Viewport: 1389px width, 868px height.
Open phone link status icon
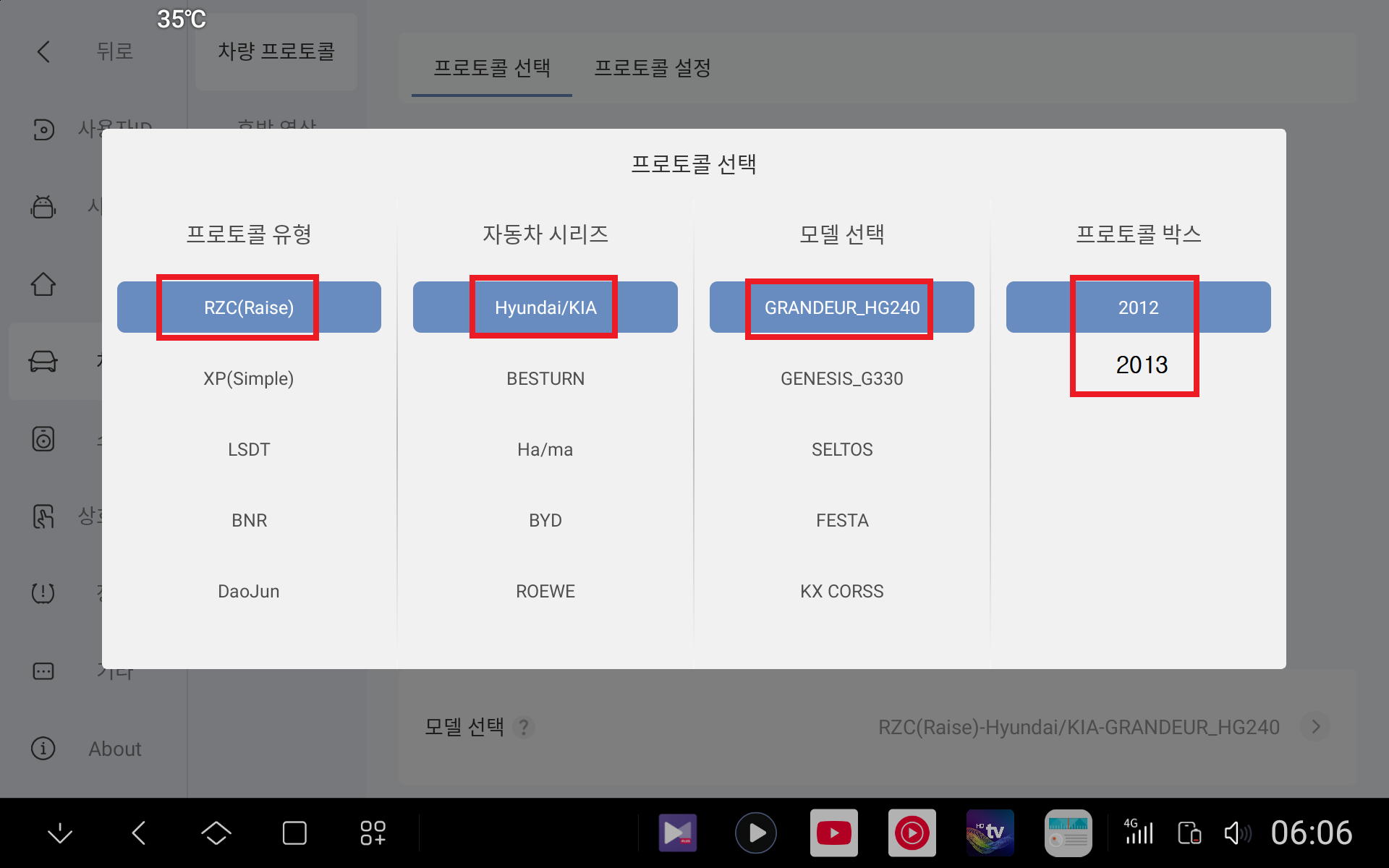point(1189,833)
